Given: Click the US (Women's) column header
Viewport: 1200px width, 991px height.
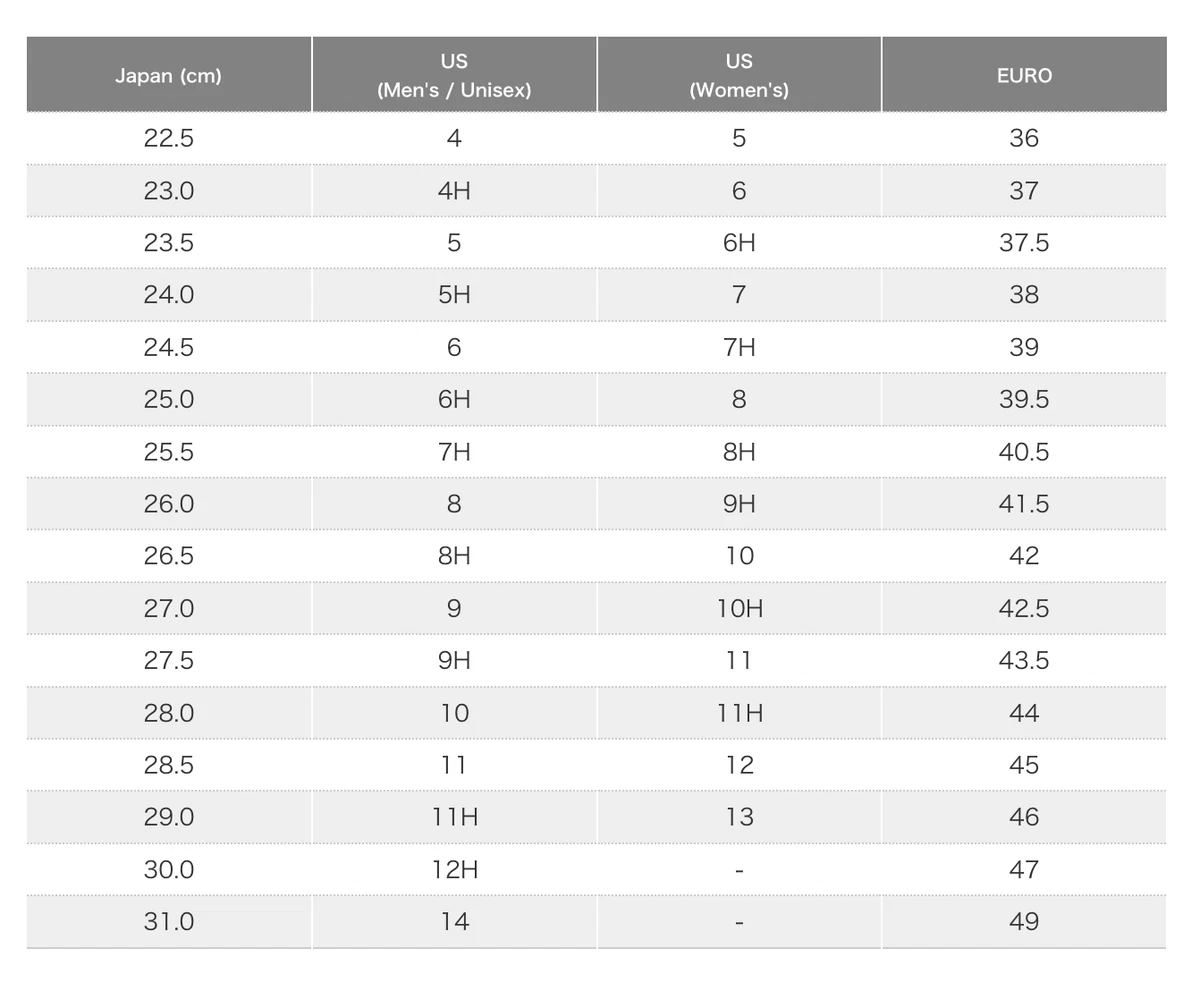Looking at the screenshot, I should (739, 75).
